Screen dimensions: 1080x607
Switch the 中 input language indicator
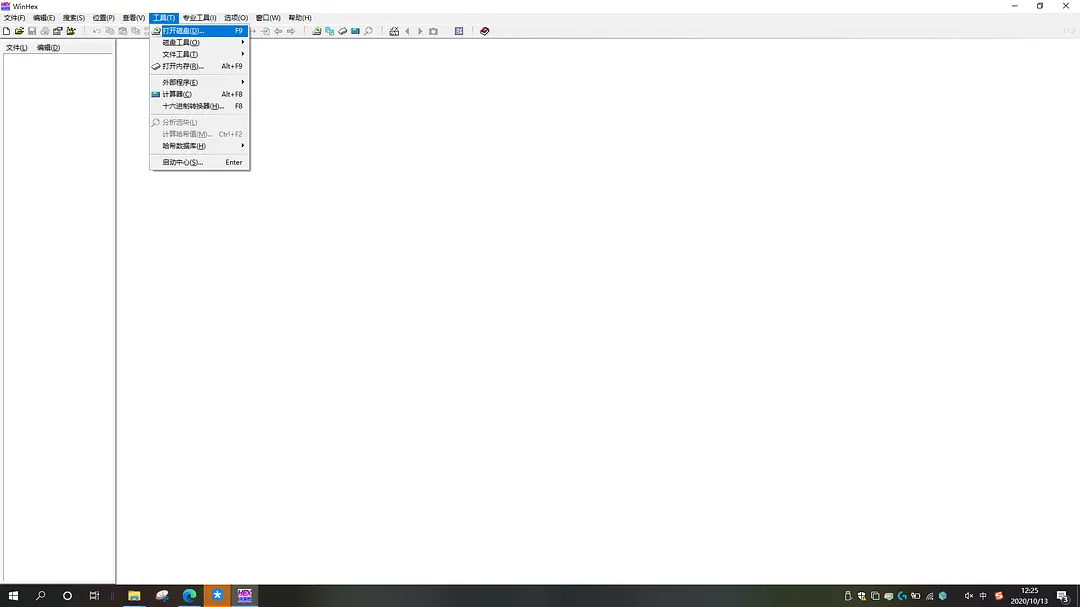coord(983,596)
